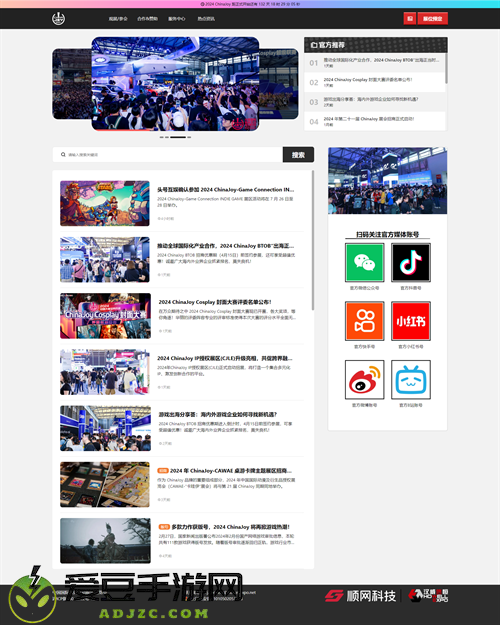Open the sidebar exhibition hall photo

pyautogui.click(x=388, y=181)
